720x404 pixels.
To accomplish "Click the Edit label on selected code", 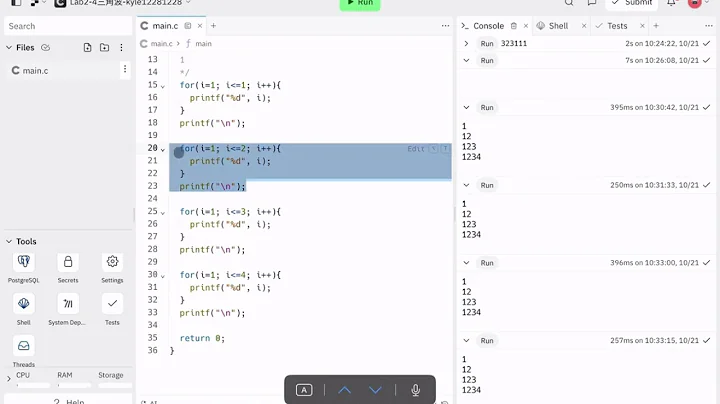I will (416, 149).
